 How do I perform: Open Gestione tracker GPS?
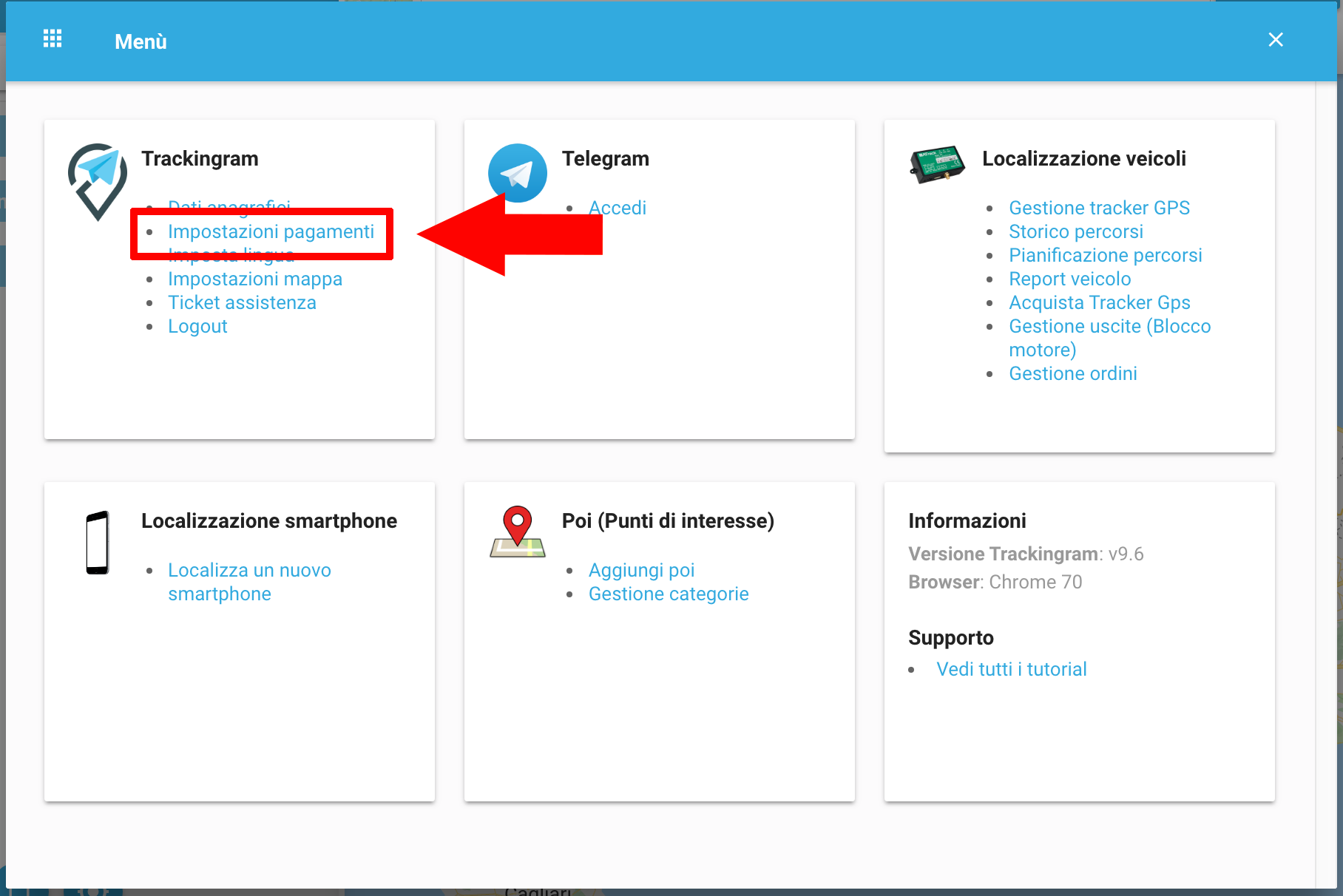coord(1099,208)
